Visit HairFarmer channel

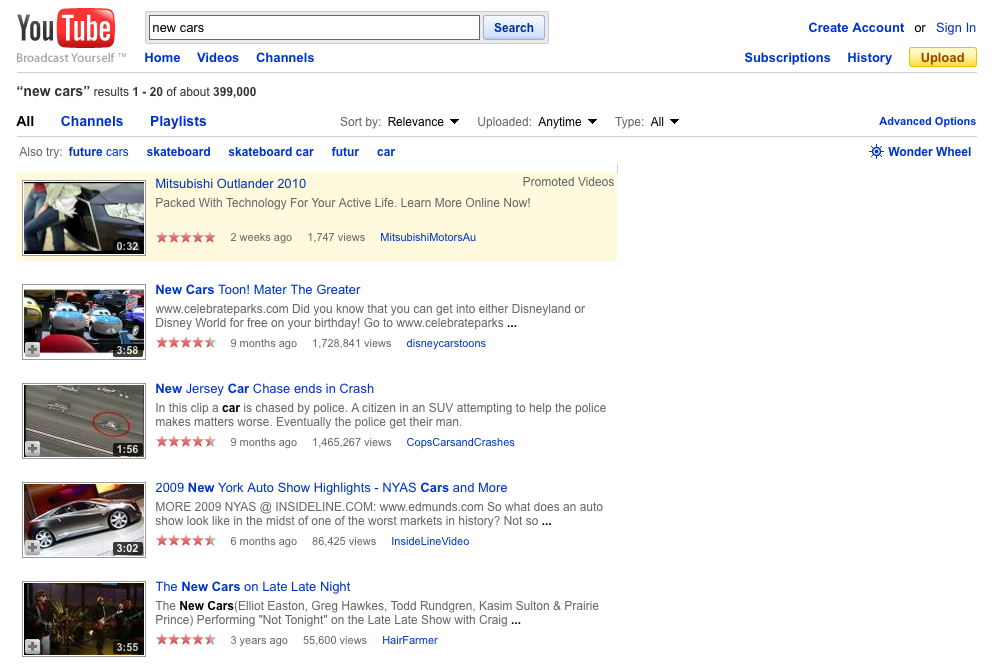pos(410,640)
